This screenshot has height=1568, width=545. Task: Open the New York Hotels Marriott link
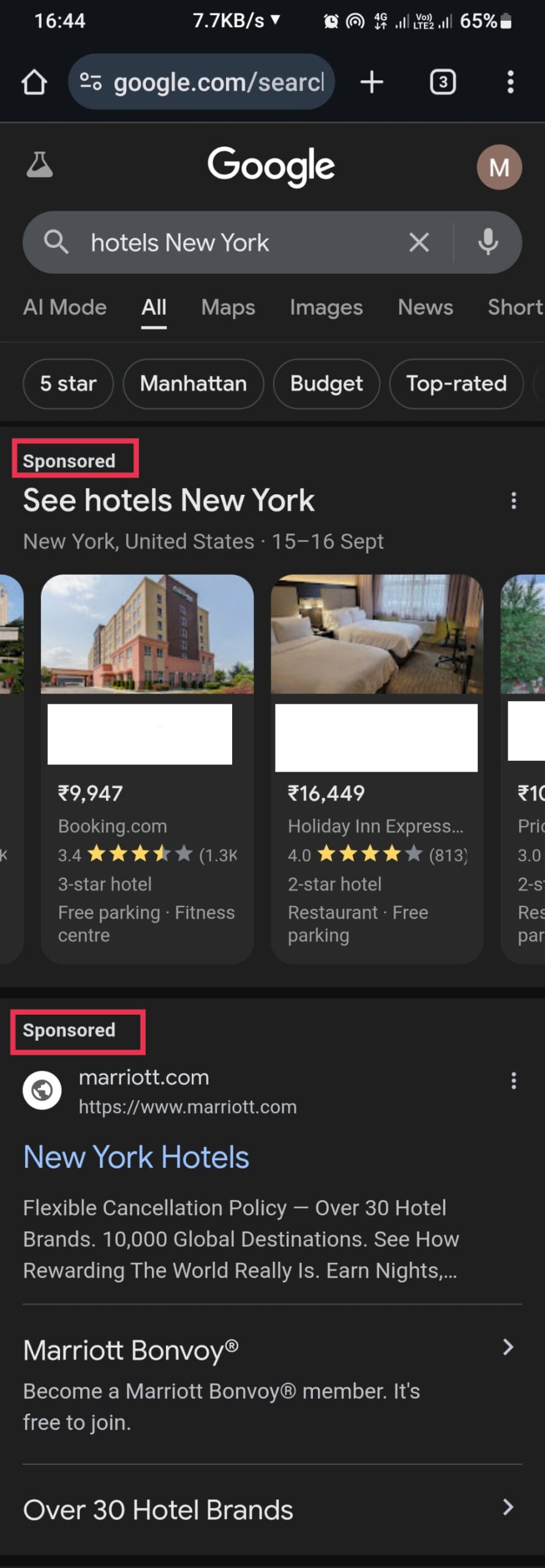(136, 1157)
